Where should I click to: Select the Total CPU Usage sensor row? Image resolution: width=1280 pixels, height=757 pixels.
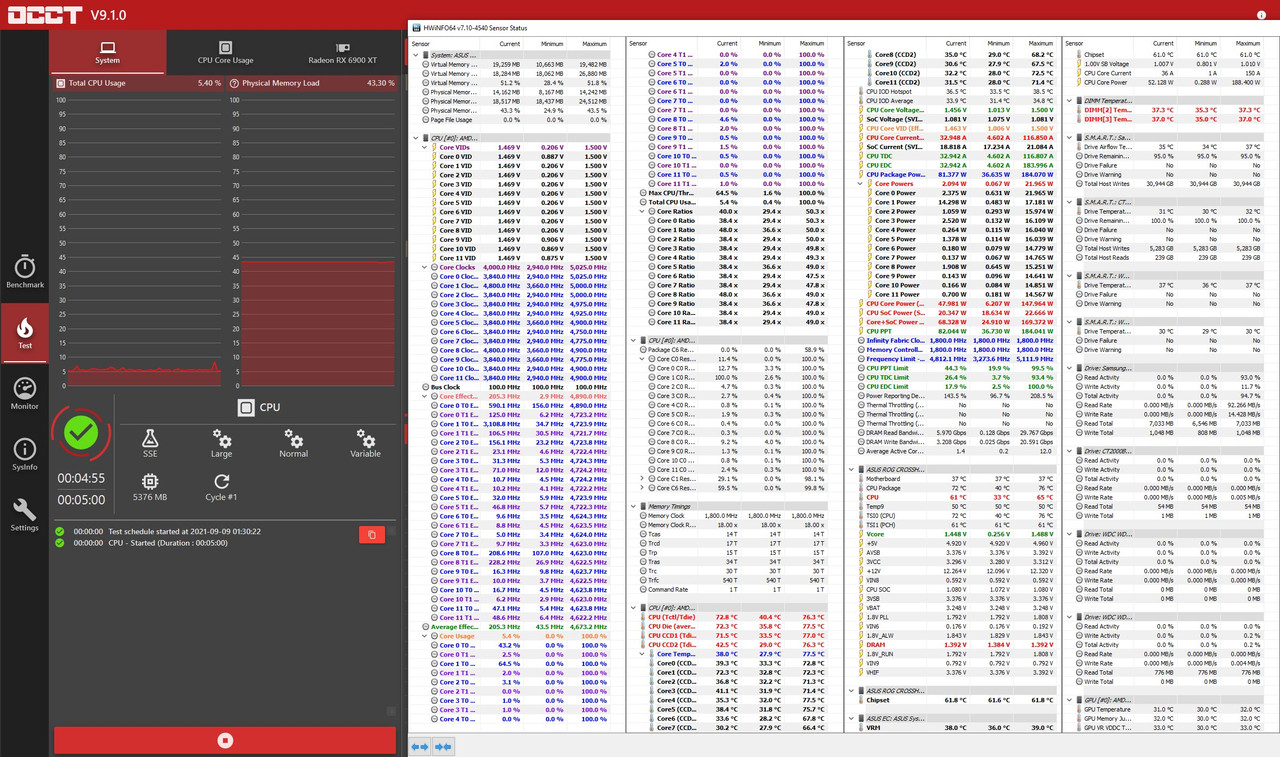coord(735,202)
